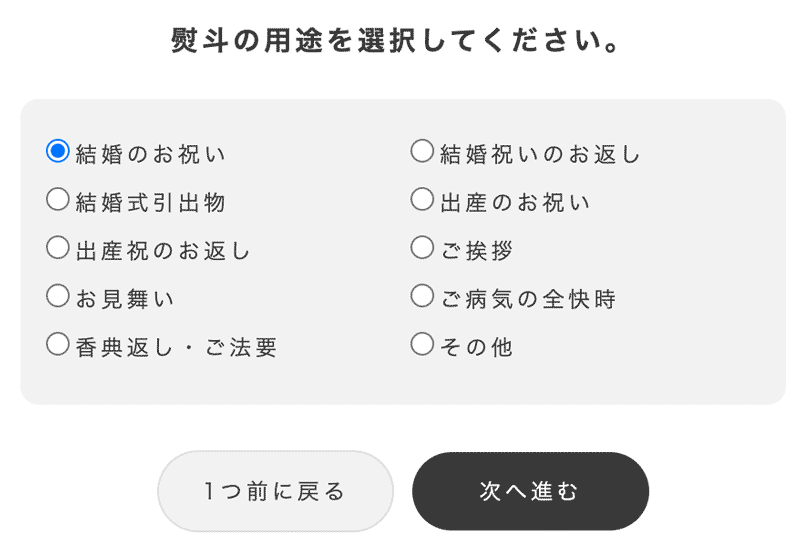This screenshot has height=550, width=800.
Task: Pick ご病気の全快時 radio option
Action: click(x=422, y=296)
